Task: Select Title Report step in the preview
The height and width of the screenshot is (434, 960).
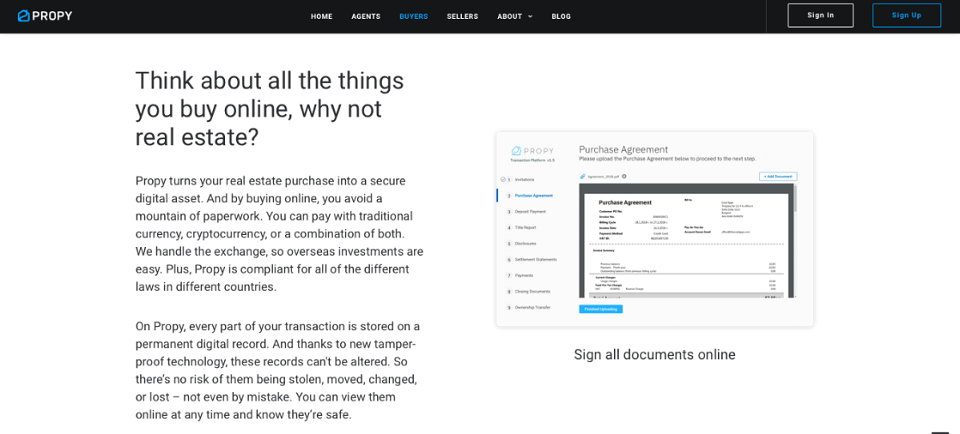Action: point(521,228)
